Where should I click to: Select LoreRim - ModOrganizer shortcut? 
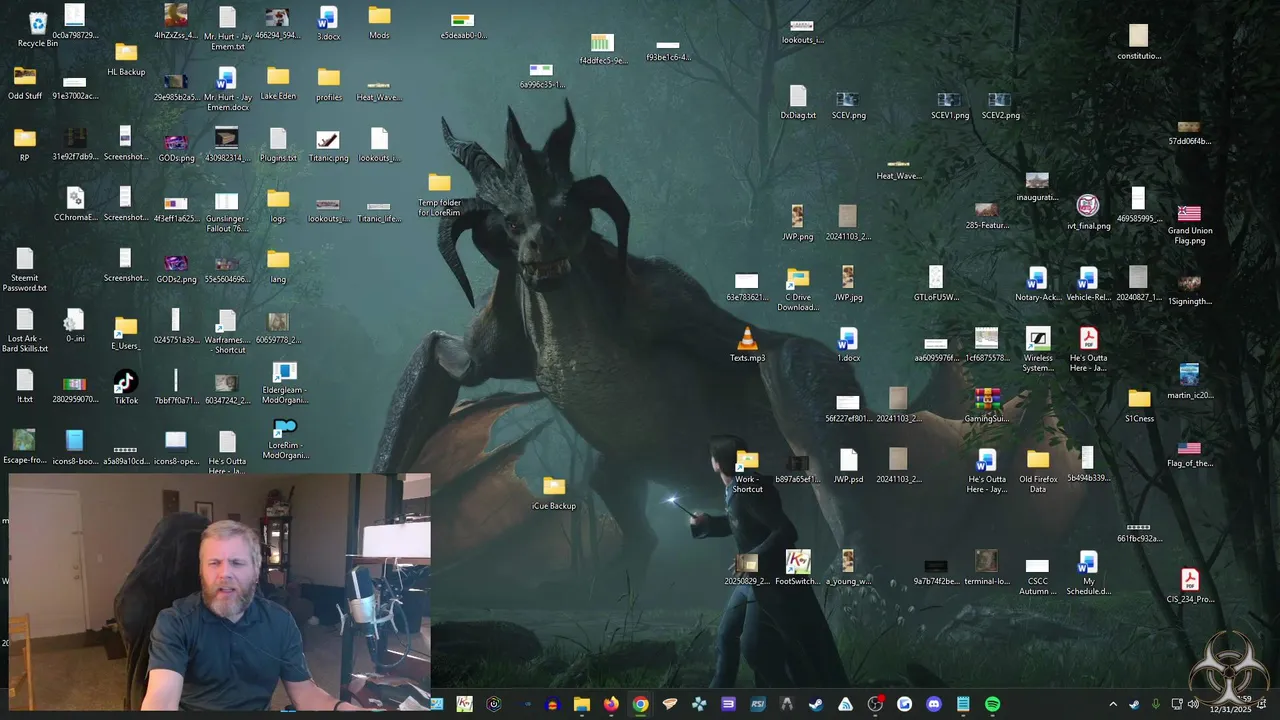click(x=285, y=439)
